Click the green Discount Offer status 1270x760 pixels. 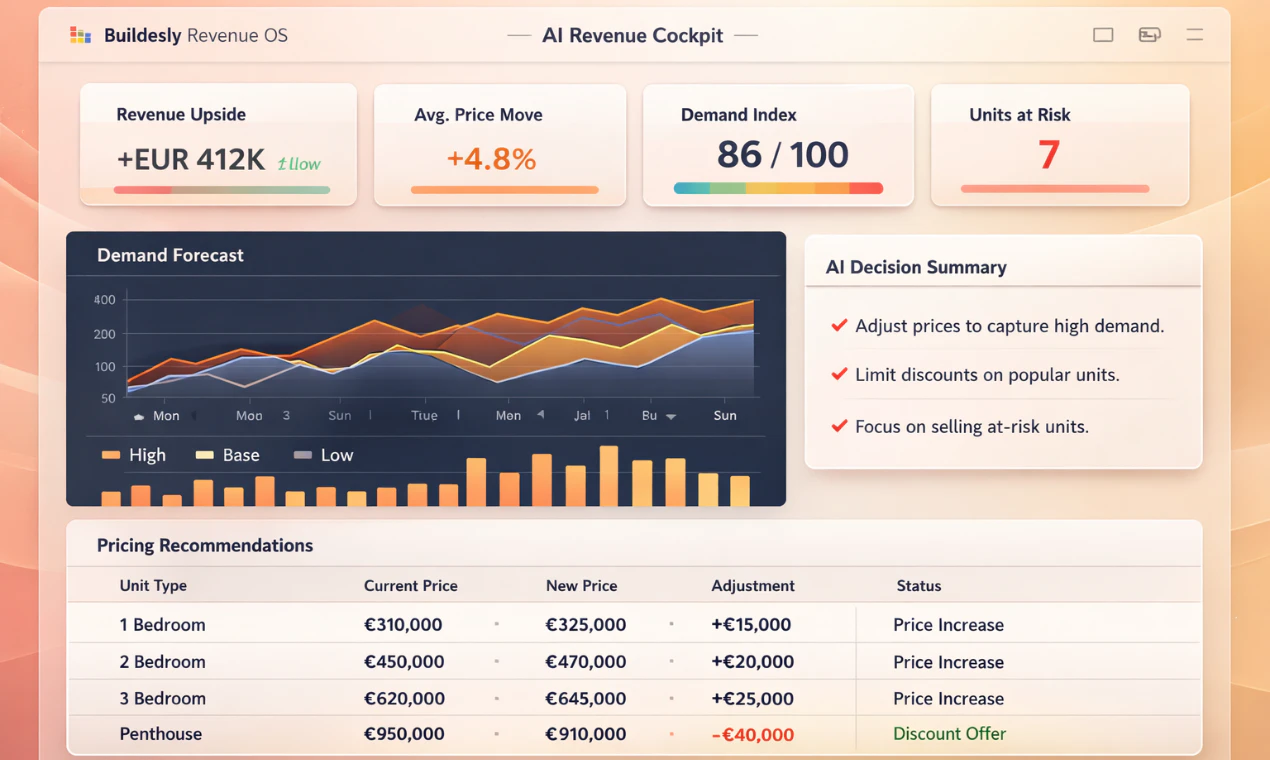click(949, 734)
